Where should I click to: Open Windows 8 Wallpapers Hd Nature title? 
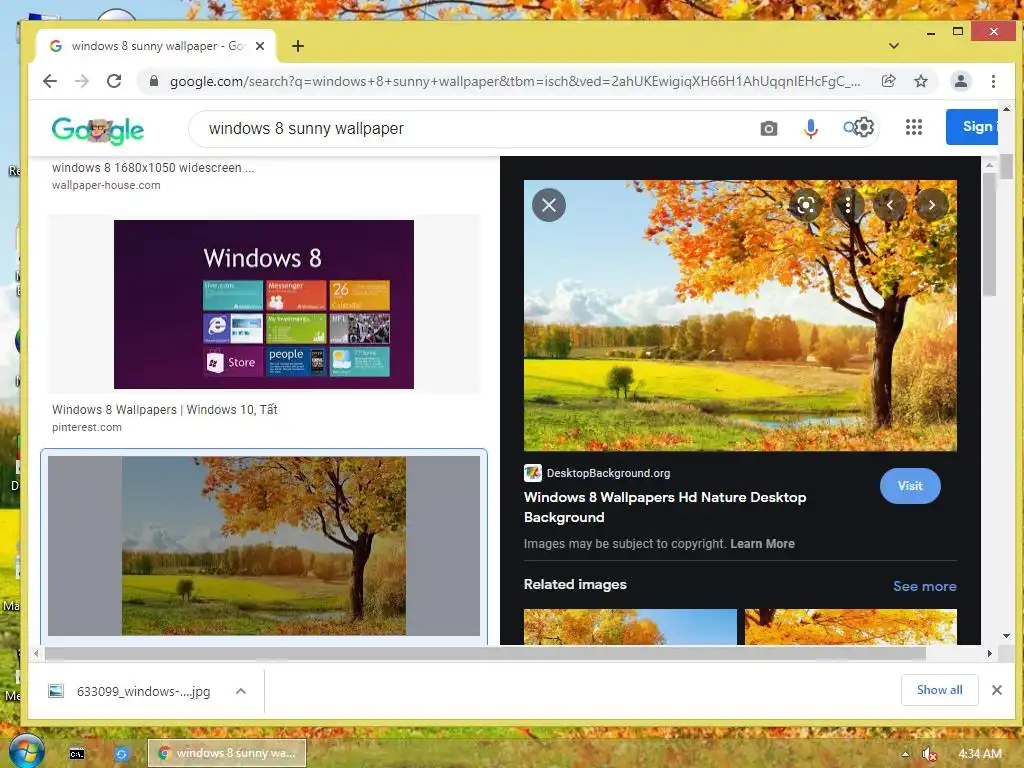(x=665, y=507)
